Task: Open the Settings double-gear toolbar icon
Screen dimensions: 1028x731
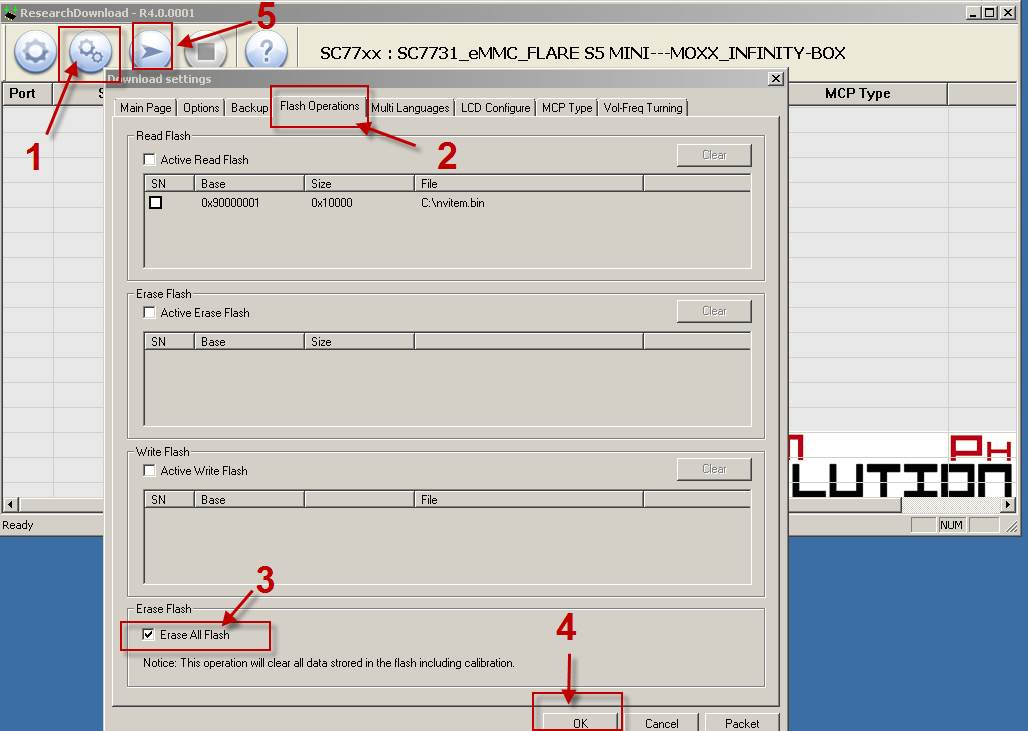Action: coord(90,51)
